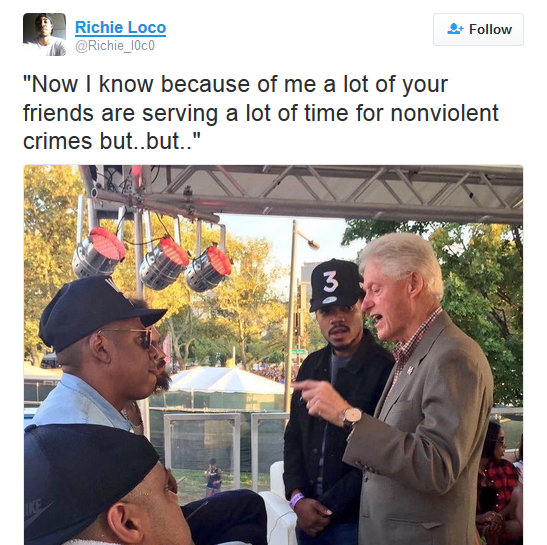
Task: Click the purple wristband in the photo
Action: coord(296,500)
